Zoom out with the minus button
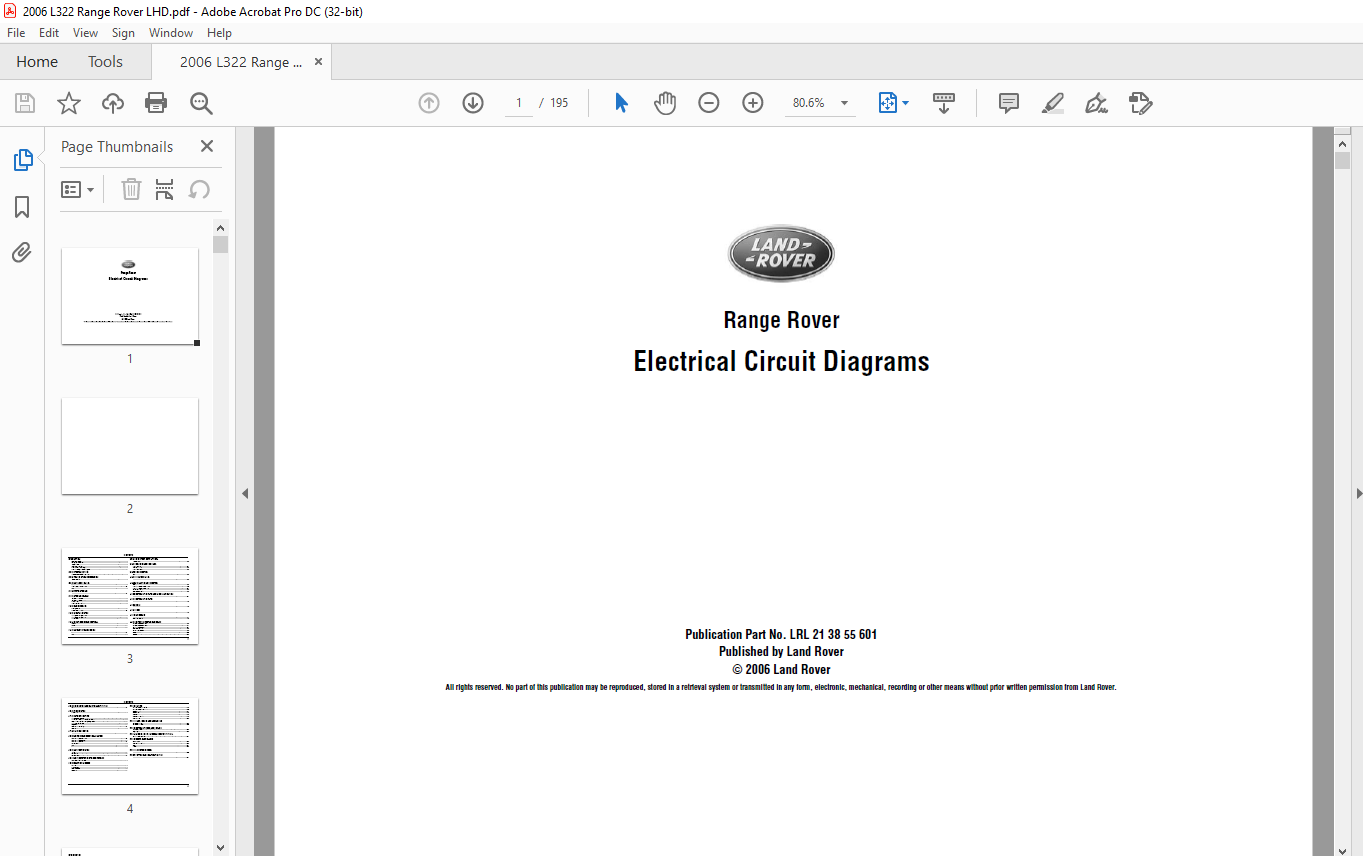Image resolution: width=1363 pixels, height=856 pixels. pyautogui.click(x=709, y=103)
